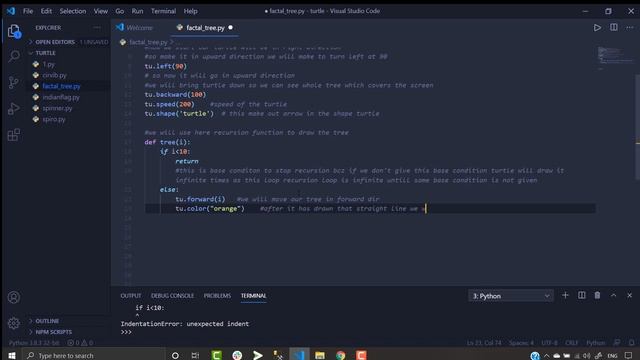Click the code minimap preview

[x=616, y=57]
